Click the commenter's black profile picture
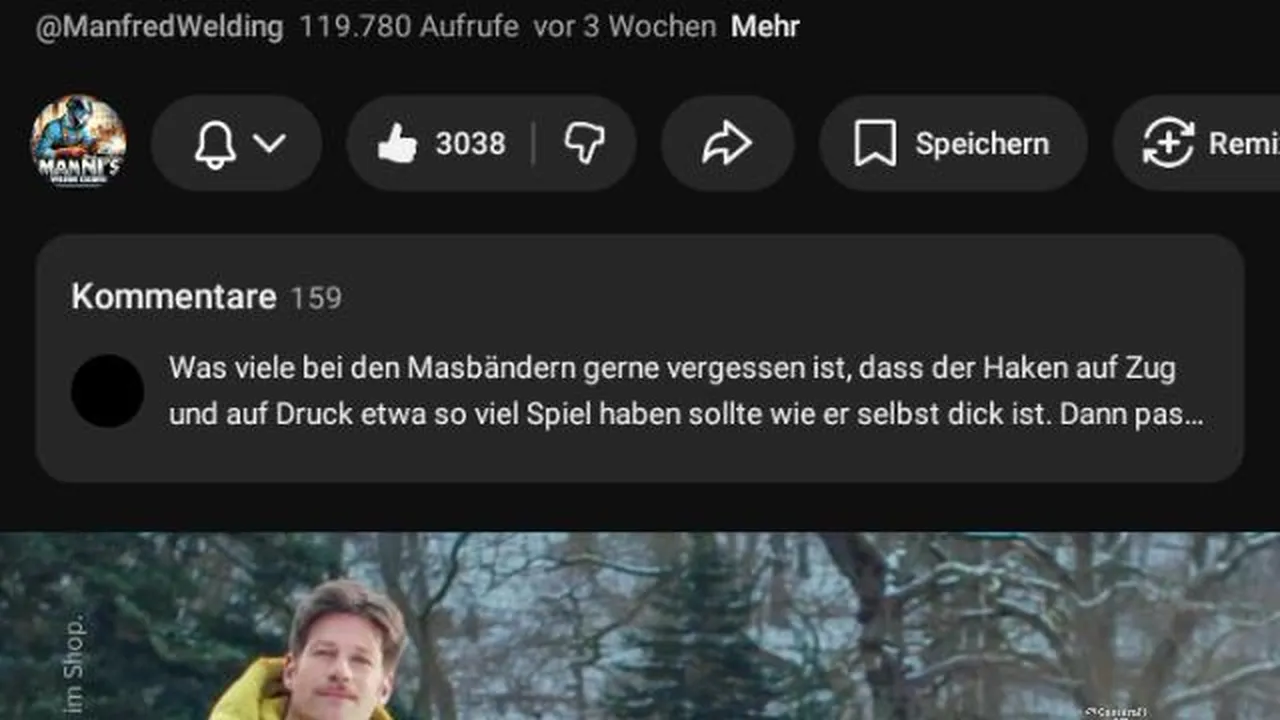Image resolution: width=1280 pixels, height=720 pixels. click(x=107, y=391)
